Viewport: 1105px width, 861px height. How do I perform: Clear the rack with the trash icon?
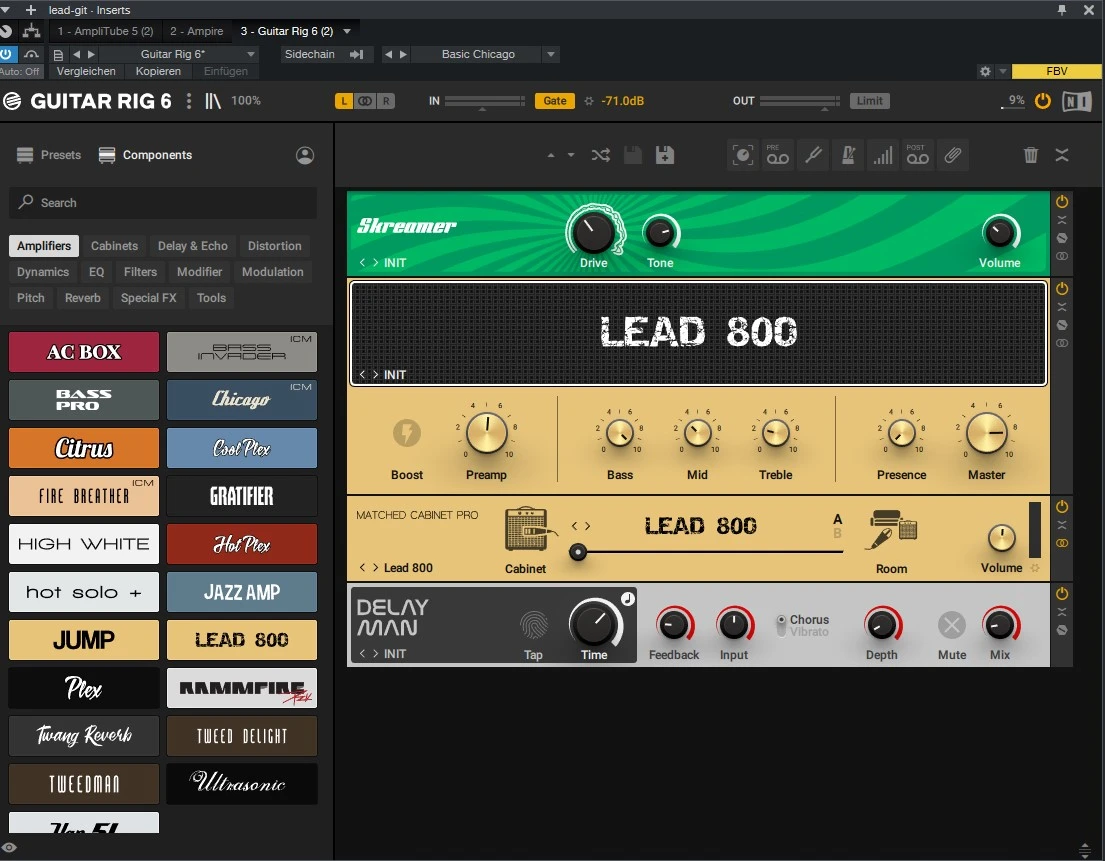coord(1030,155)
